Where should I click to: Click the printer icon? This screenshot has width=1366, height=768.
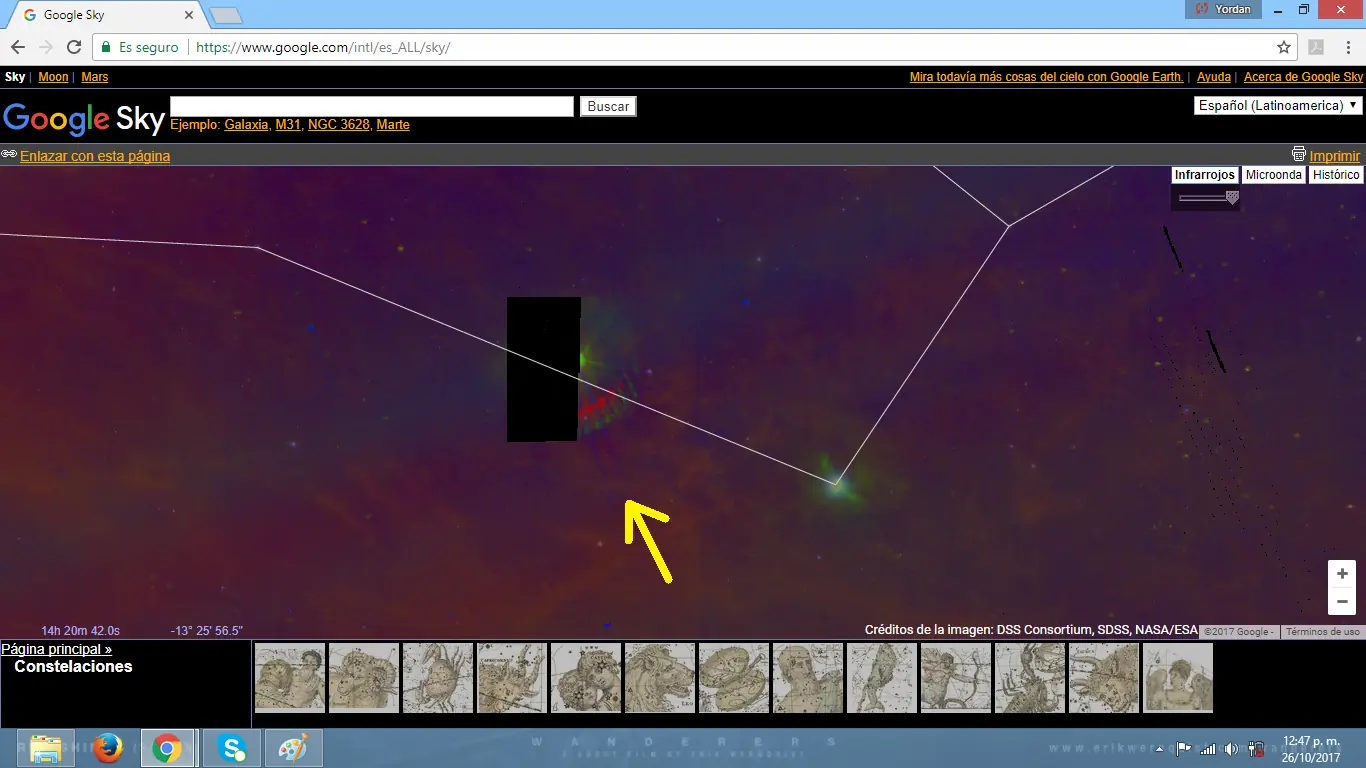(x=1299, y=154)
